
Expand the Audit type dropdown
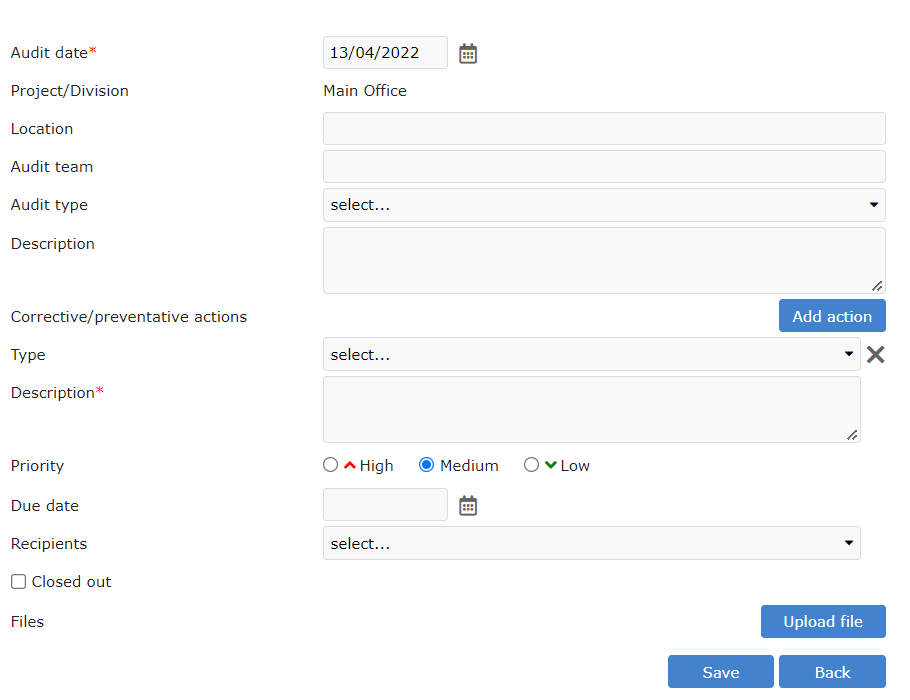[604, 205]
